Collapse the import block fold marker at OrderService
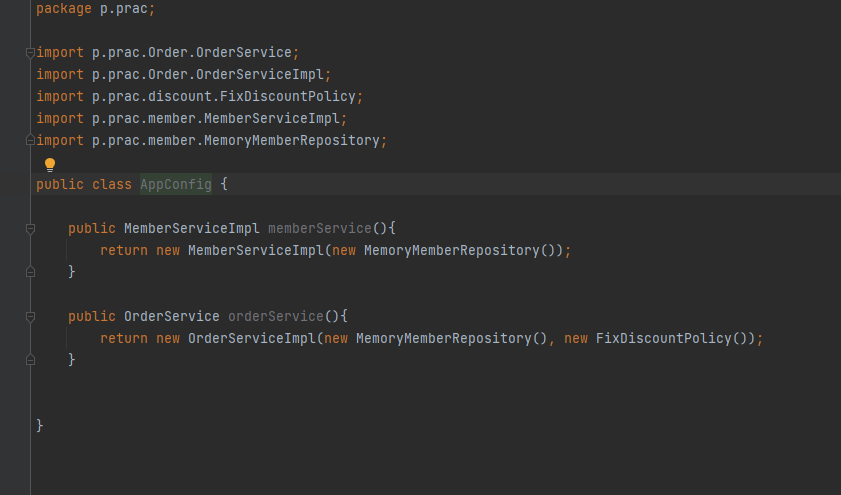 pos(31,53)
